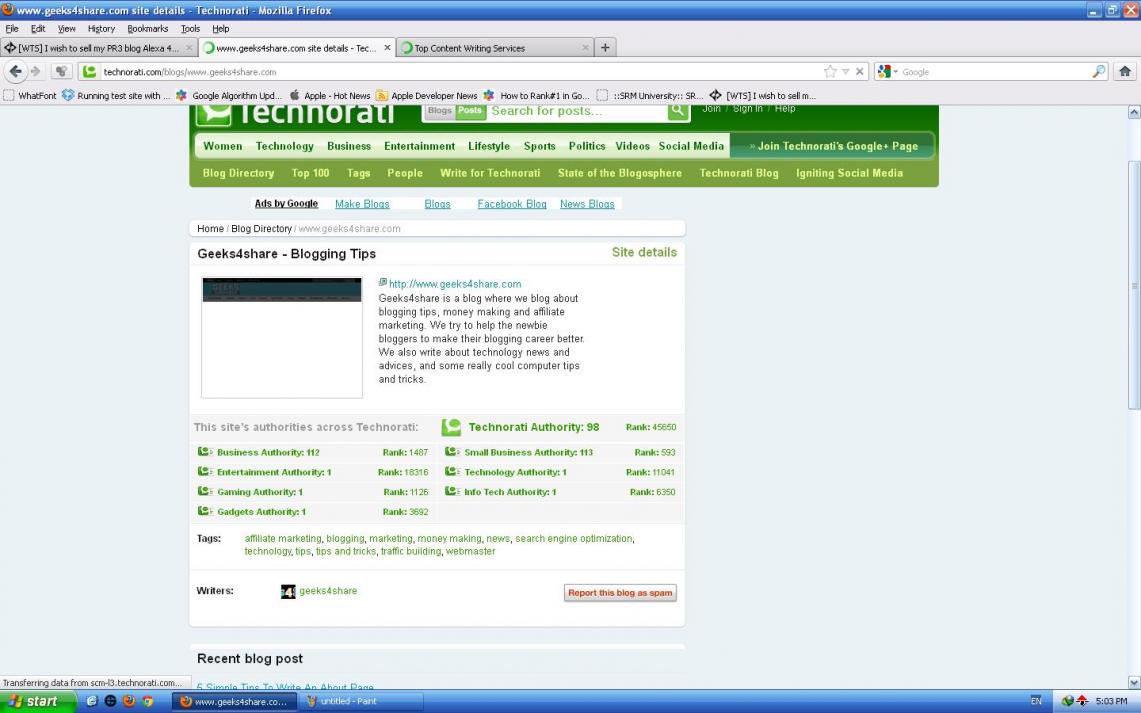The image size is (1141, 713).
Task: Click the icon beside Gadgets Authority: 1
Action: tap(205, 511)
